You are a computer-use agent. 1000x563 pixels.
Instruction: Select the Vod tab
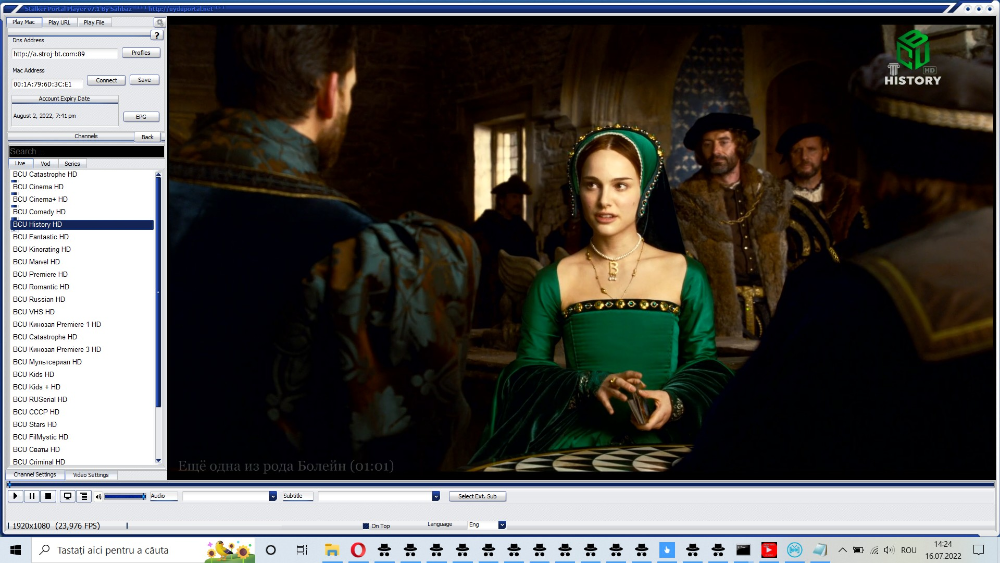(45, 164)
